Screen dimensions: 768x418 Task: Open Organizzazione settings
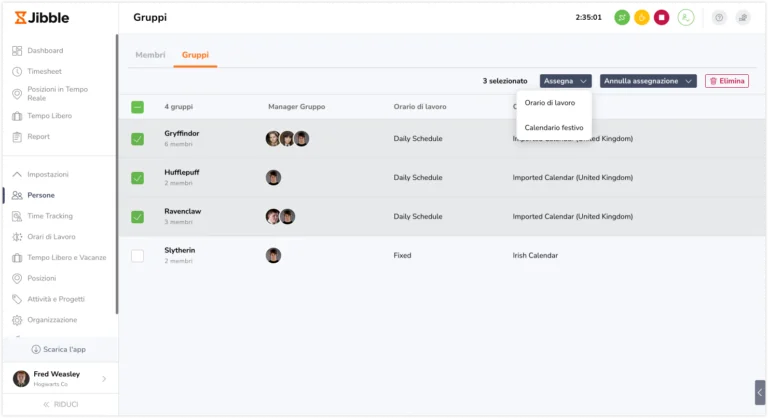tap(52, 320)
